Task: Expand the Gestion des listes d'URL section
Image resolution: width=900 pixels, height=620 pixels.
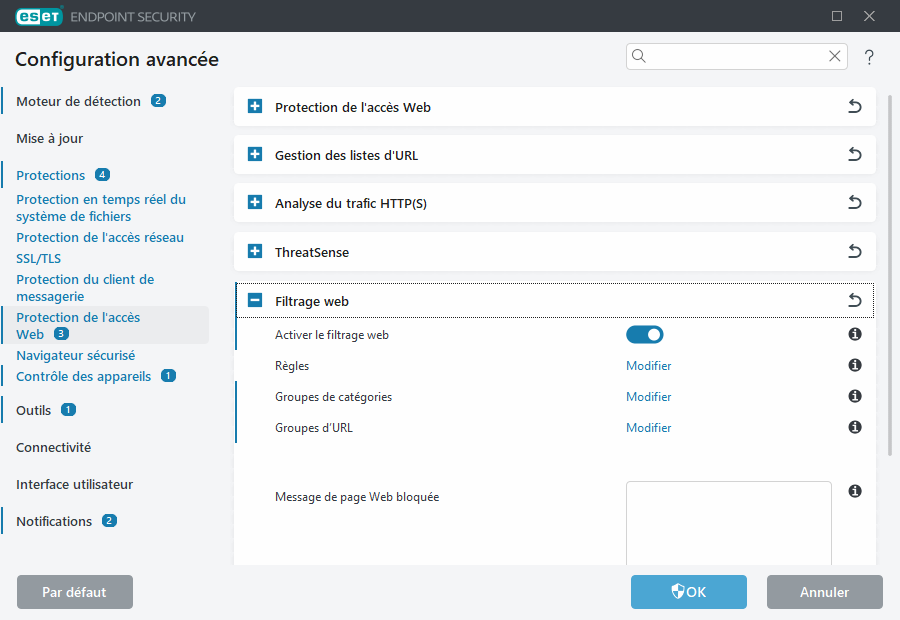Action: [x=253, y=154]
